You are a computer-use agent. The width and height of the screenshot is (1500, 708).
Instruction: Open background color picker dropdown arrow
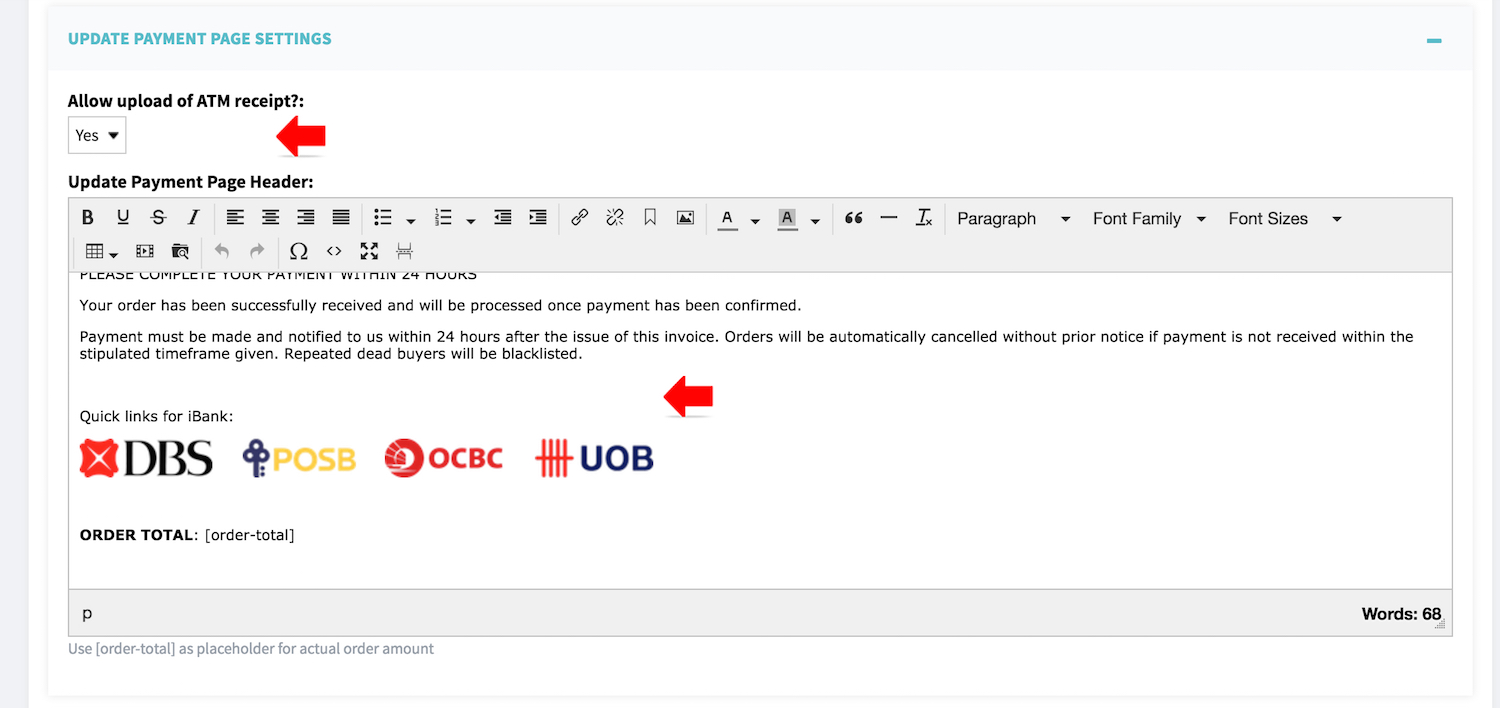[815, 220]
